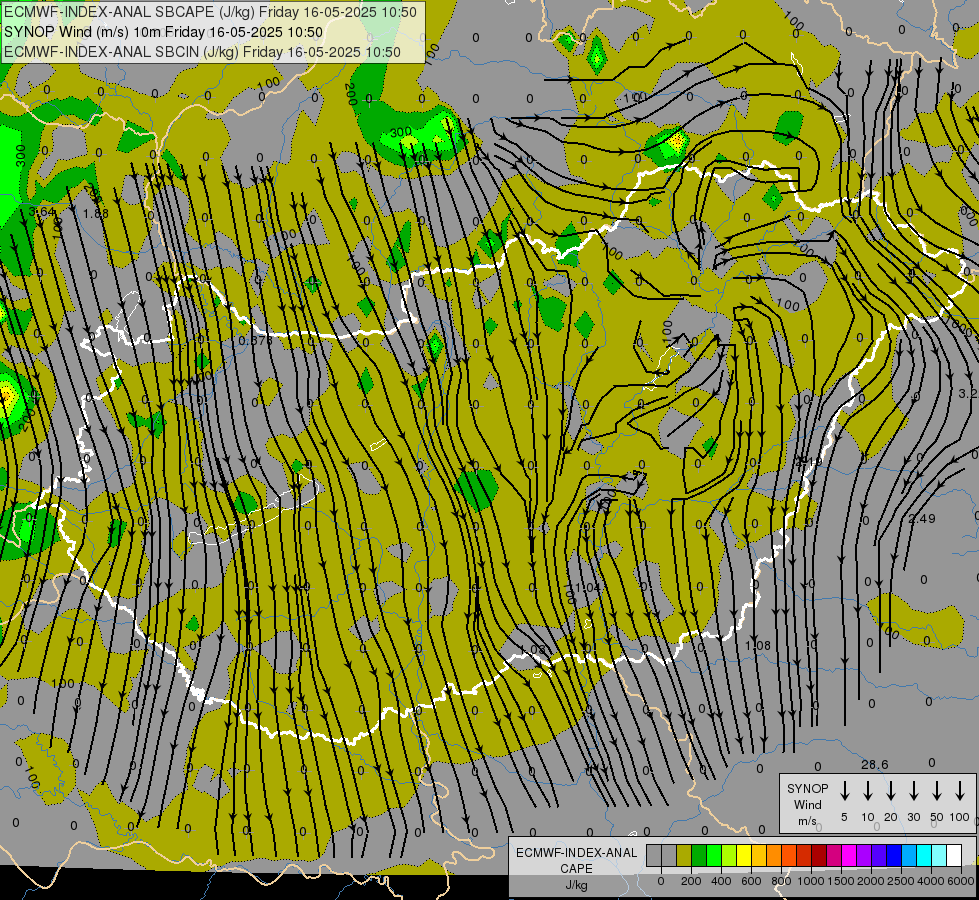The height and width of the screenshot is (900, 979).
Task: Click the 1000 tick label in CAPE legend
Action: (x=811, y=881)
